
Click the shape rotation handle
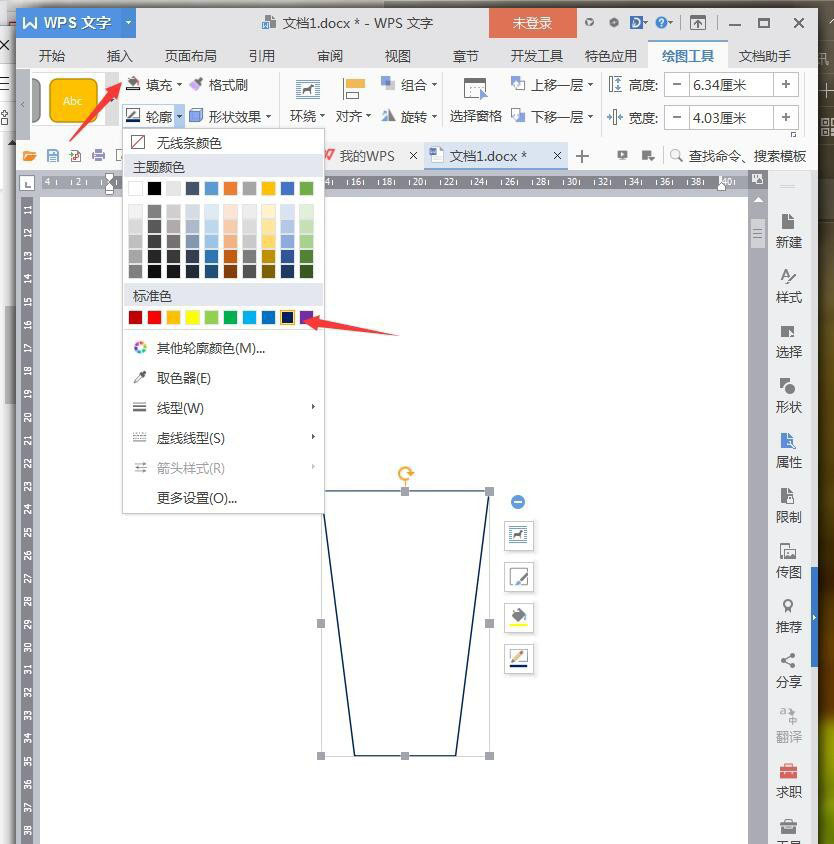point(405,474)
